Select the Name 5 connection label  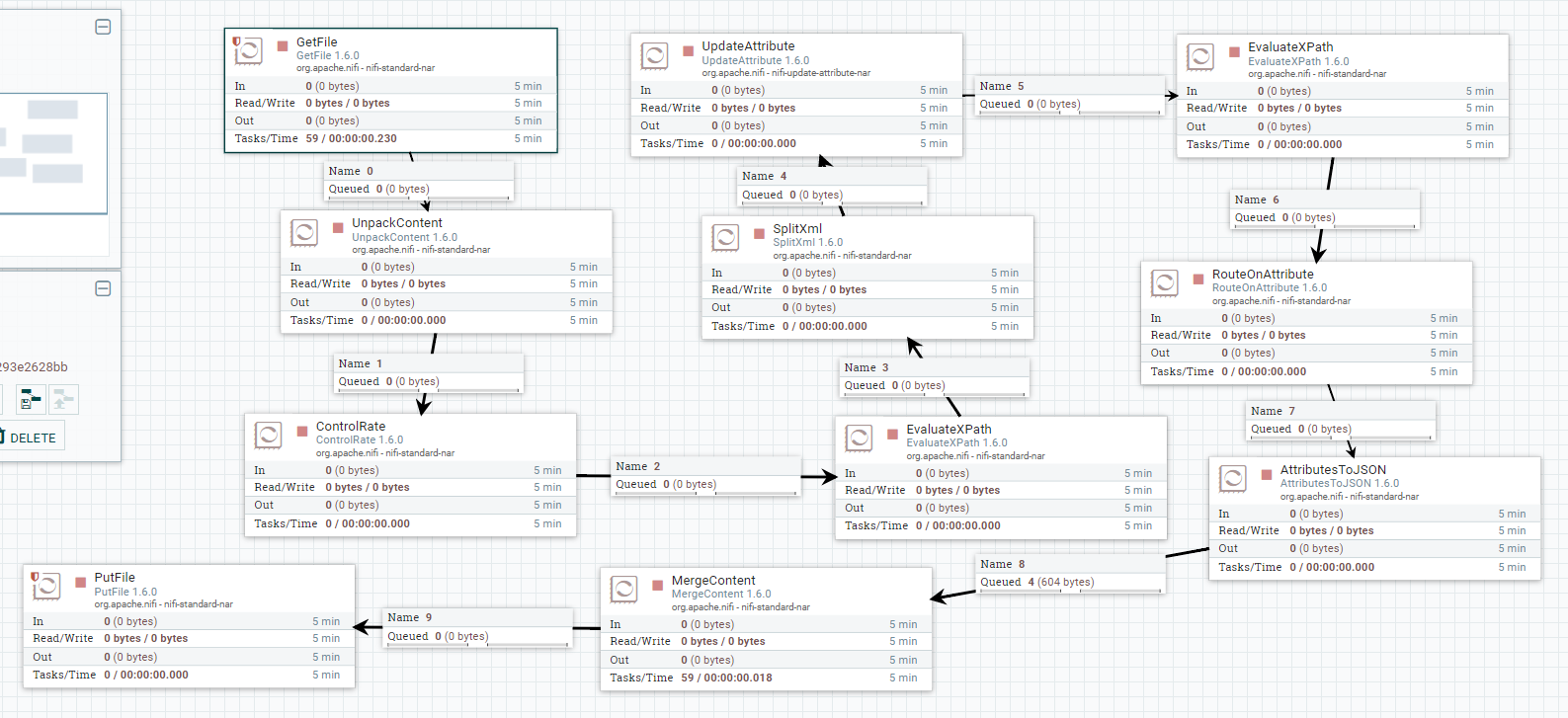(x=1001, y=86)
